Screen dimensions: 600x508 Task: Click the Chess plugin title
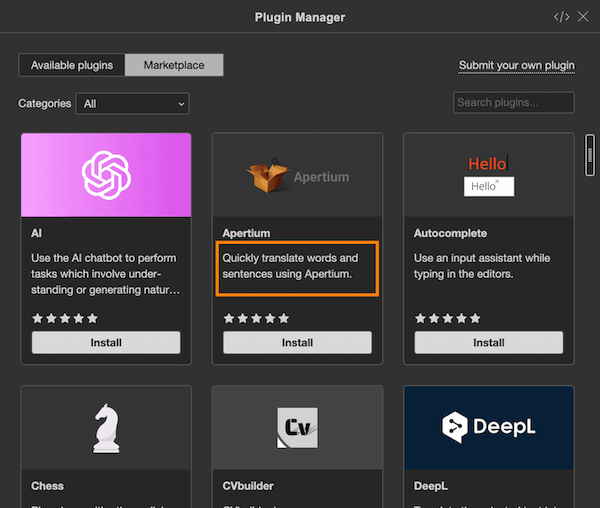click(x=47, y=486)
